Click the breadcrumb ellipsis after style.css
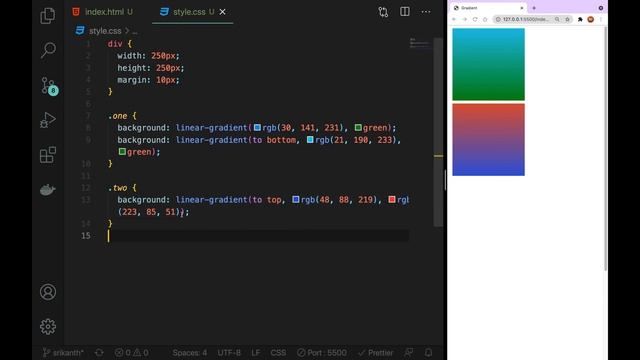The width and height of the screenshot is (640, 360). [135, 31]
